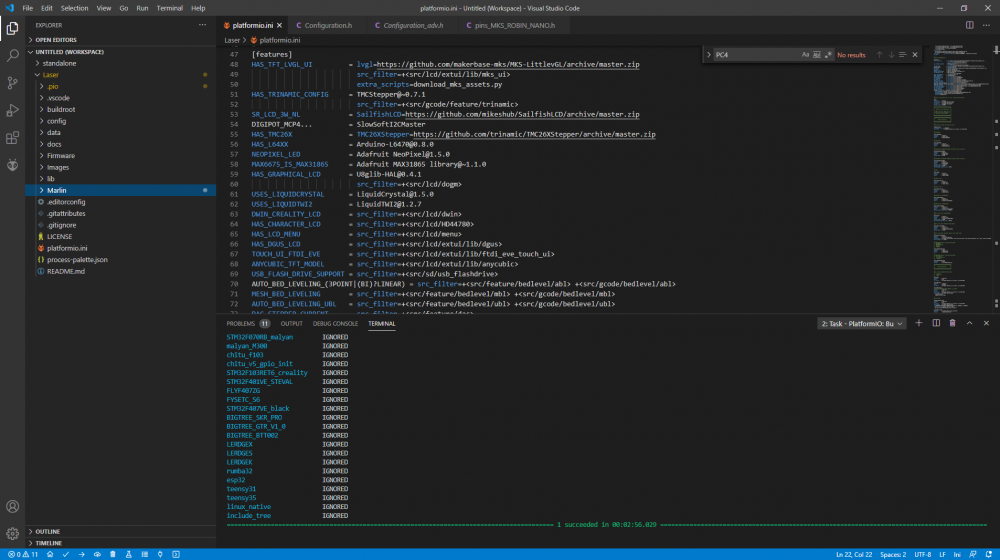
Task: Open the PlatformIO alien icon view
Action: coord(12,164)
